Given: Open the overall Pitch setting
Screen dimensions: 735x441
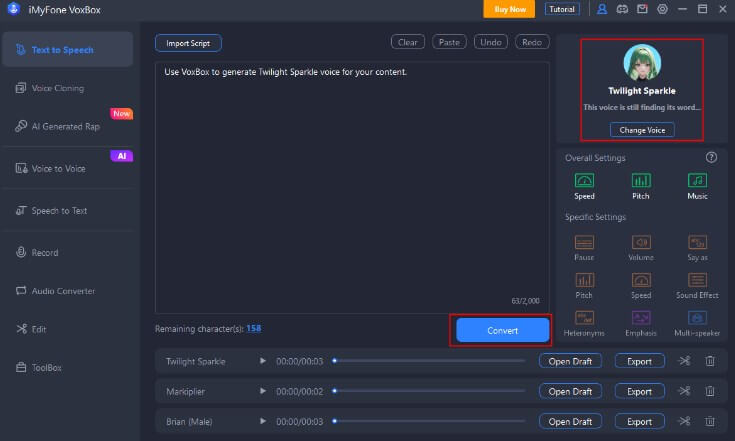Looking at the screenshot, I should (640, 186).
